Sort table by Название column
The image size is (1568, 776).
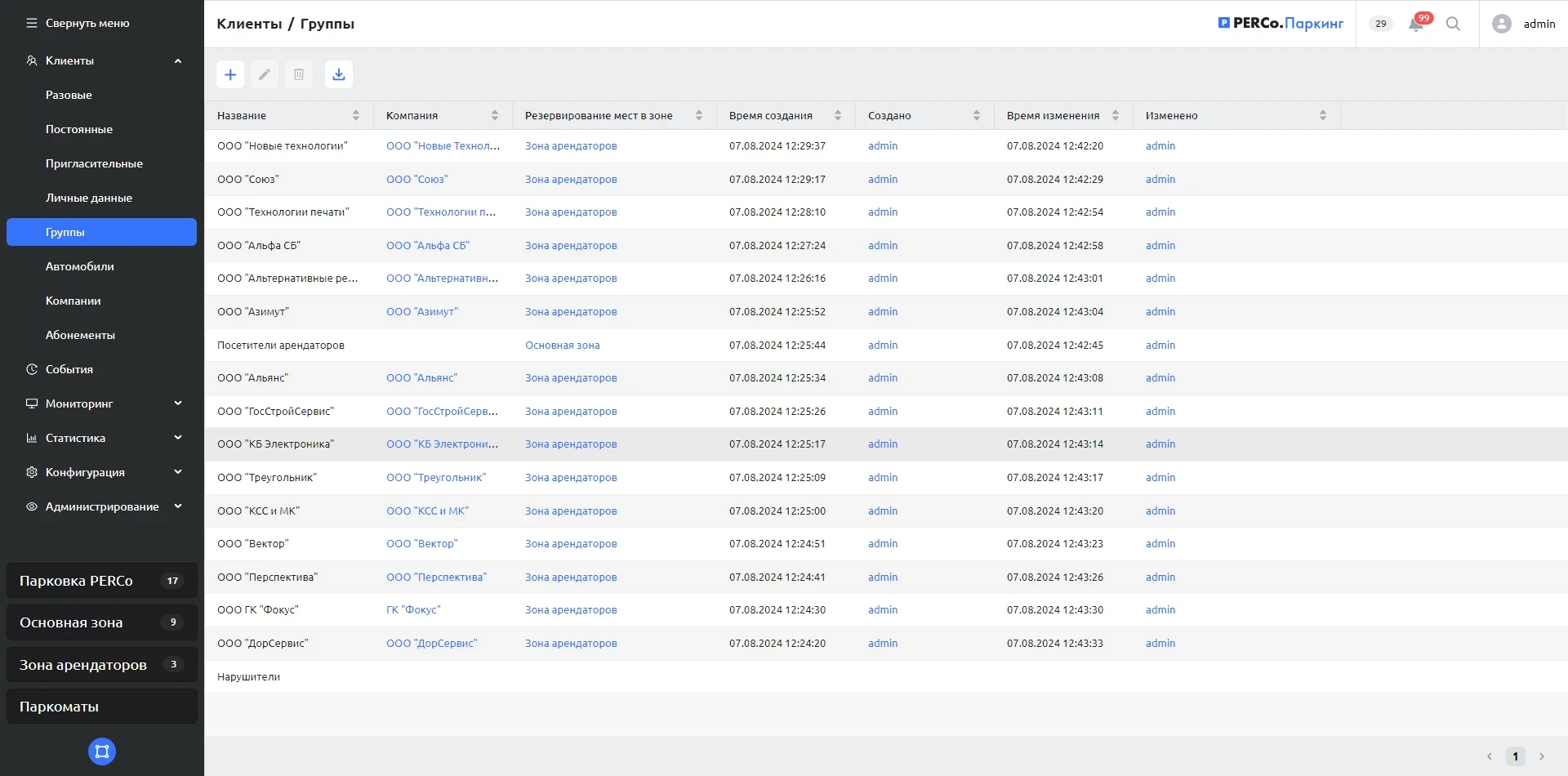point(356,115)
